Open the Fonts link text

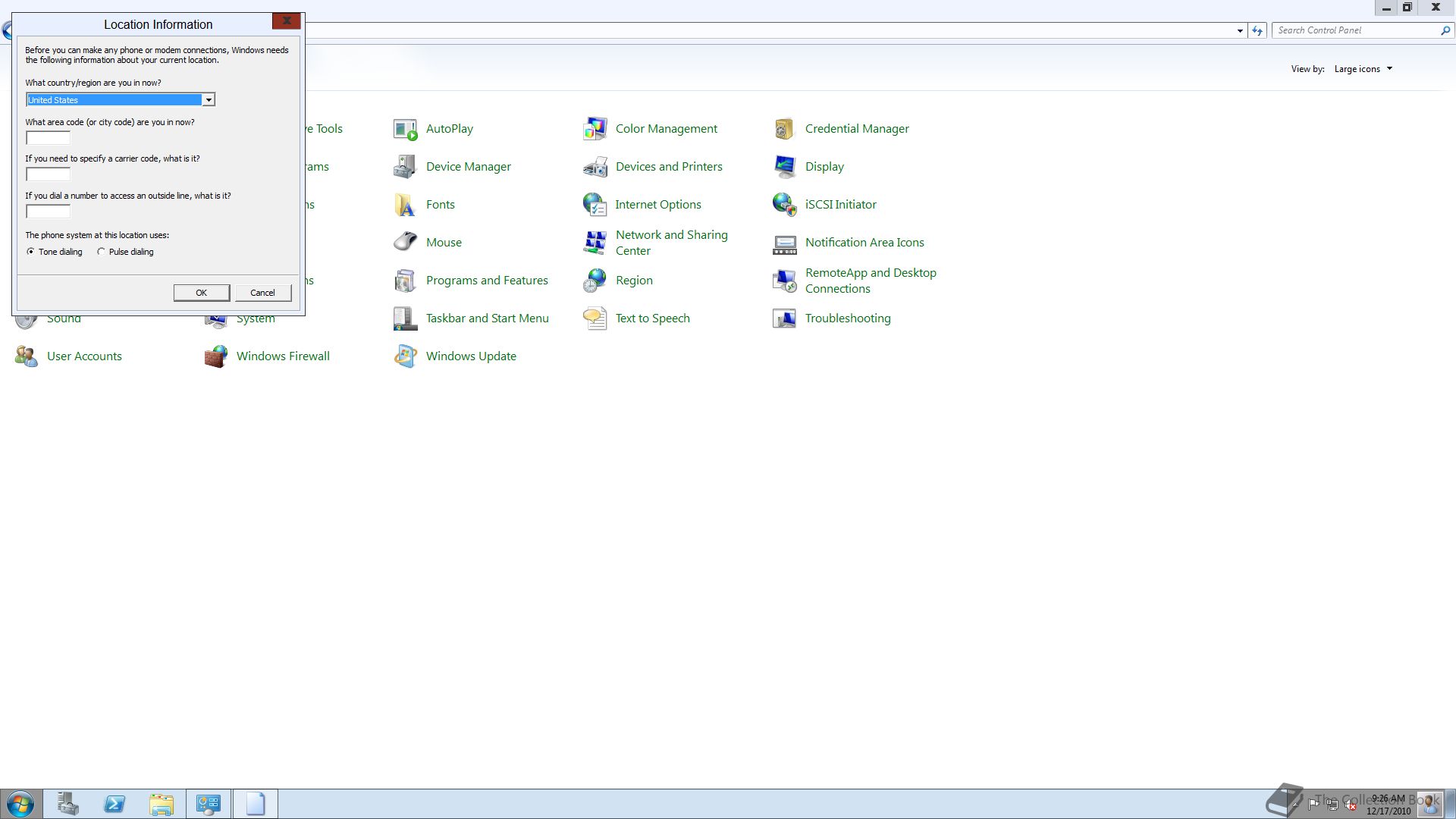441,205
